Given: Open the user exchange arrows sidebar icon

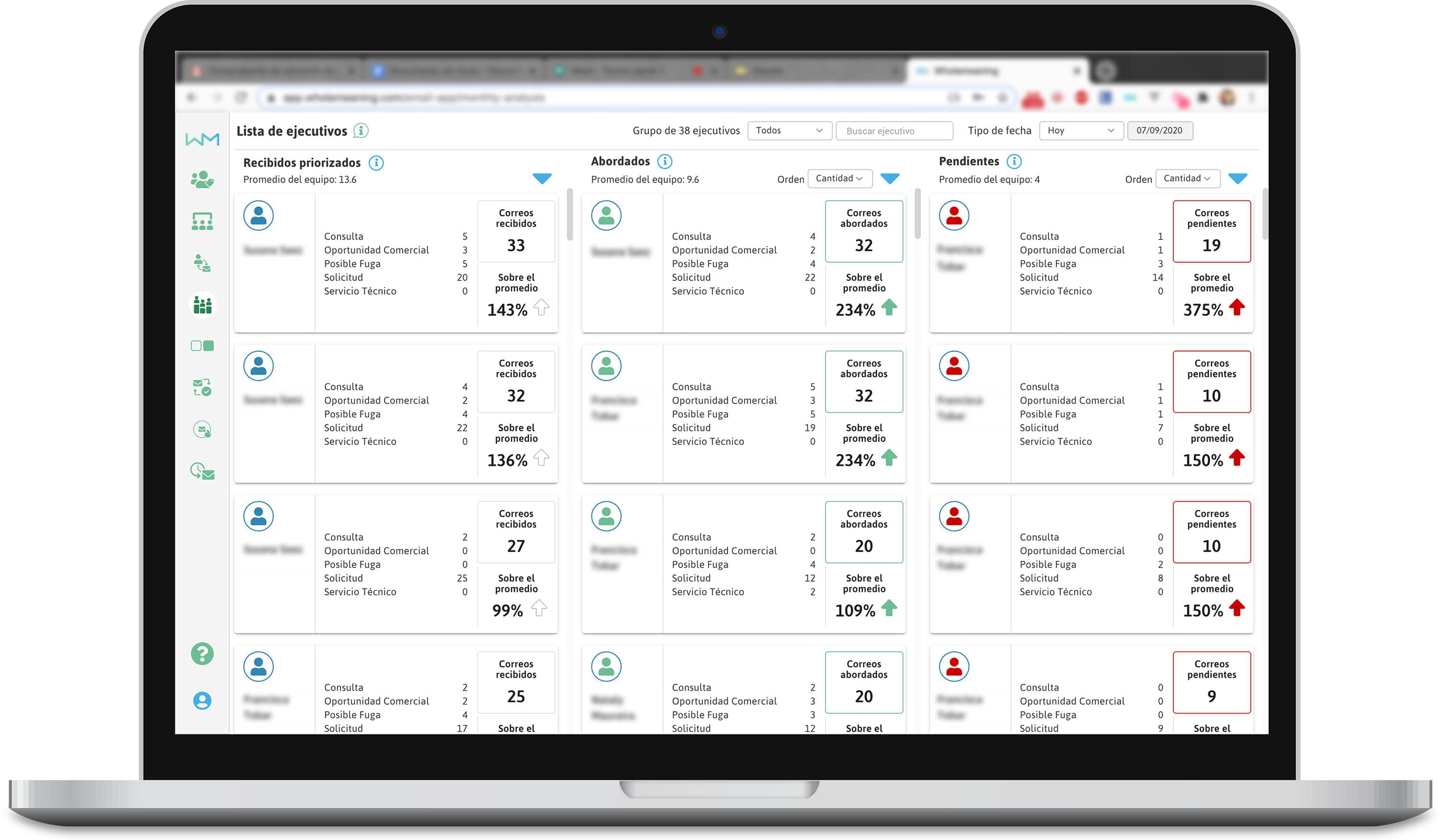Looking at the screenshot, I should 202,263.
